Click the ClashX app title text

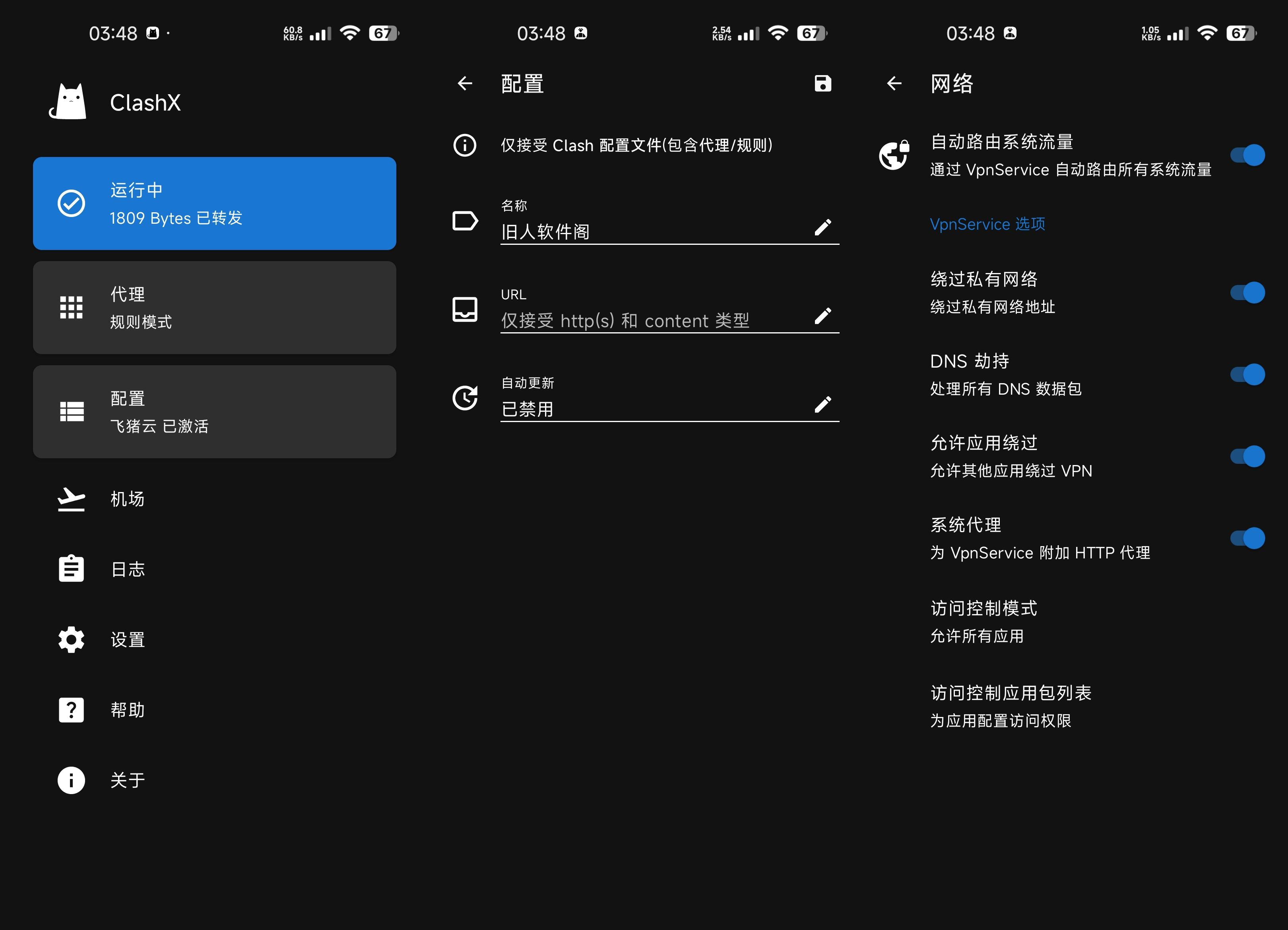(145, 103)
